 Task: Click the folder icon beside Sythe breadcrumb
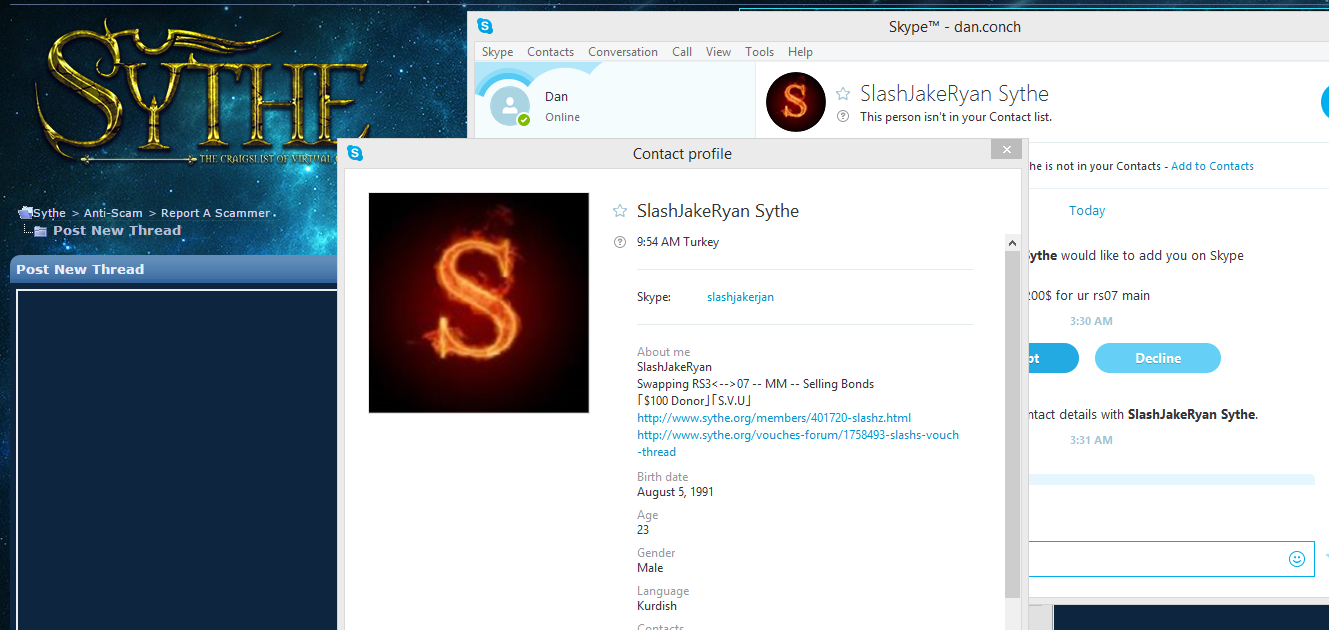click(25, 212)
